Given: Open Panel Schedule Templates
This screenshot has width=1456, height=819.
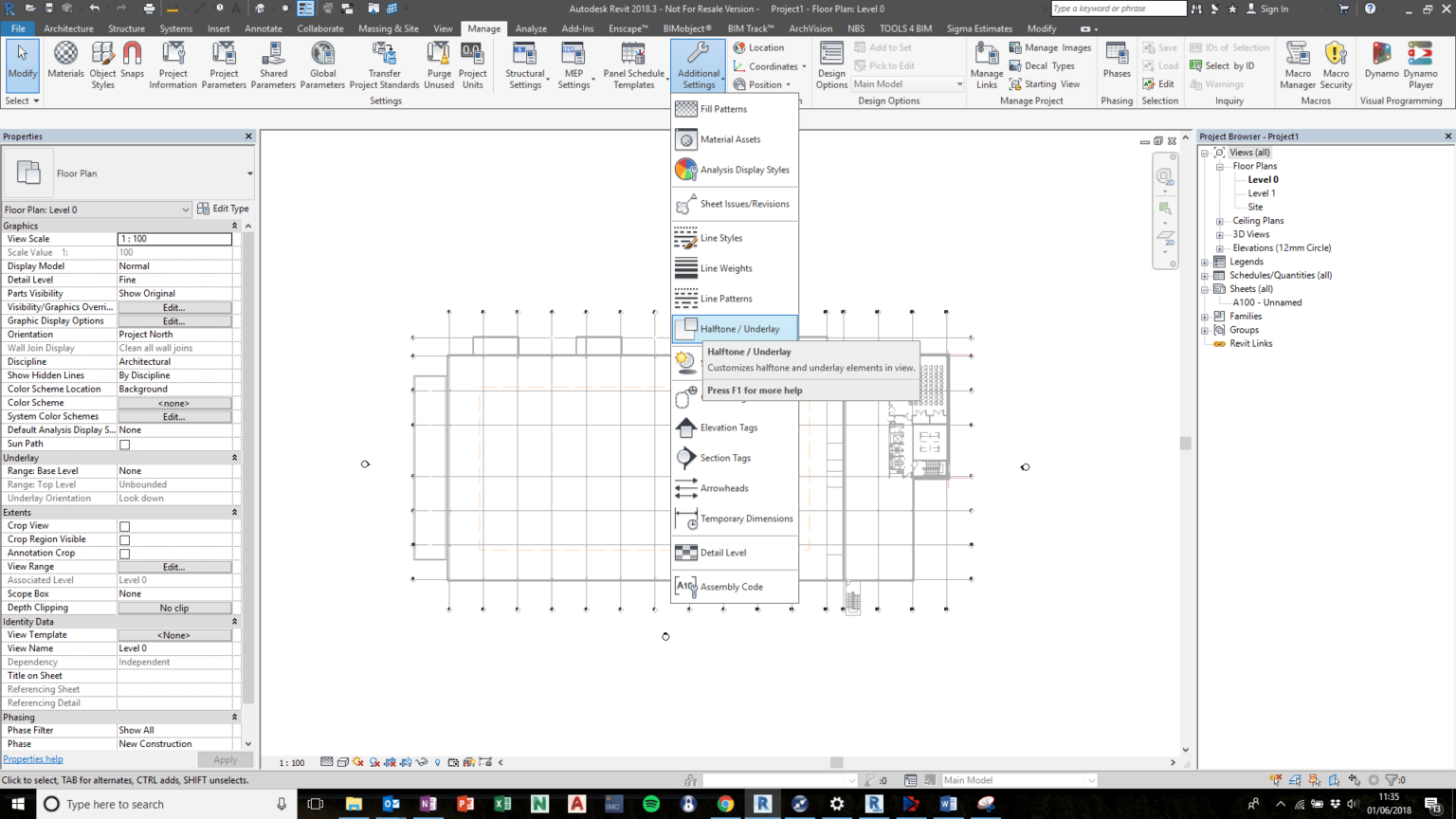Looking at the screenshot, I should point(634,64).
